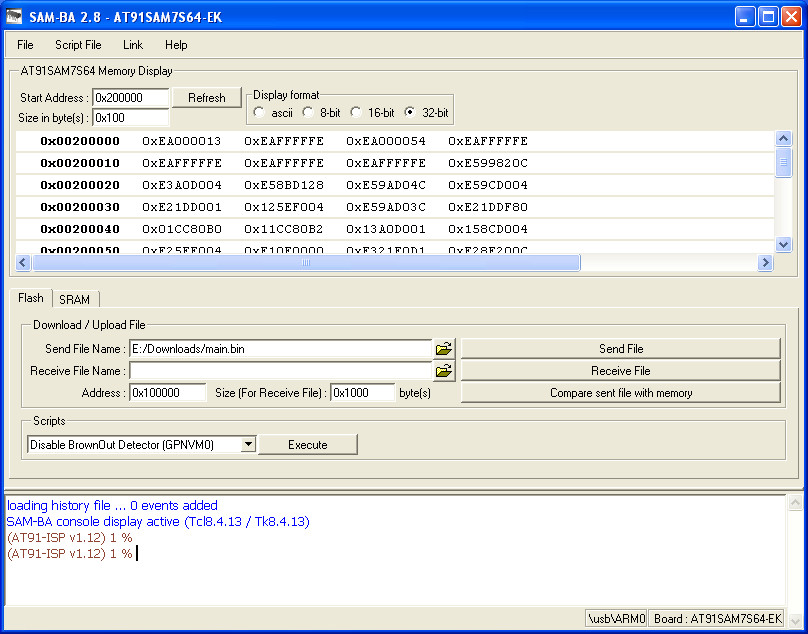Image resolution: width=808 pixels, height=634 pixels.
Task: Click memory display scroll up arrow
Action: point(783,139)
